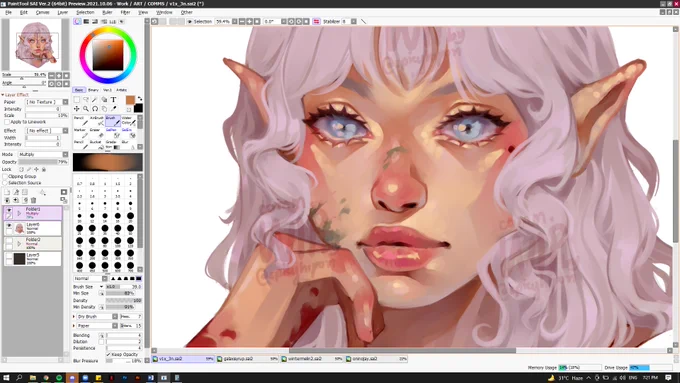This screenshot has height=383, width=680.
Task: Open the brush Normal mode dropdown
Action: pyautogui.click(x=90, y=278)
